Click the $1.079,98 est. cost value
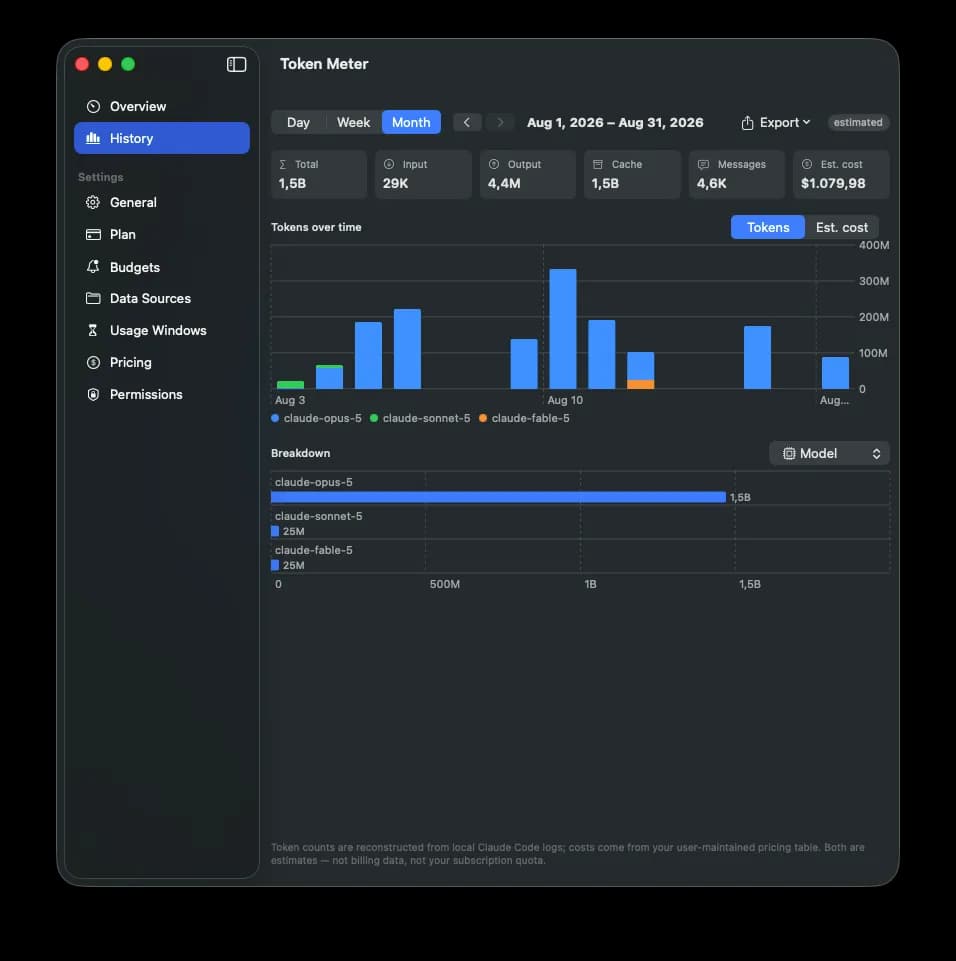Image resolution: width=956 pixels, height=961 pixels. point(833,183)
